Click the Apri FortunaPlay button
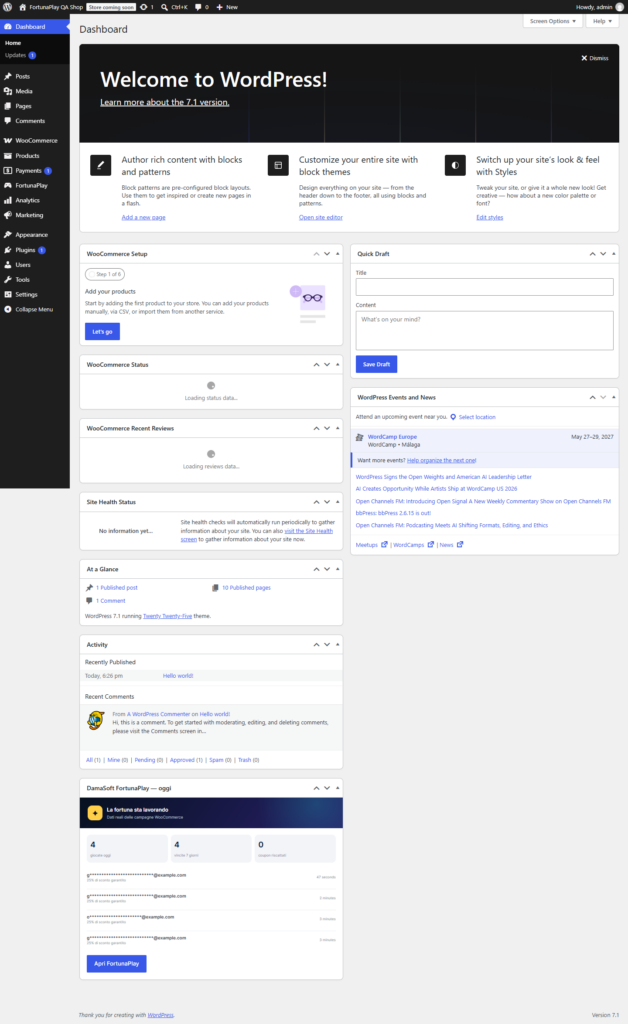This screenshot has width=628, height=1024. click(x=117, y=964)
